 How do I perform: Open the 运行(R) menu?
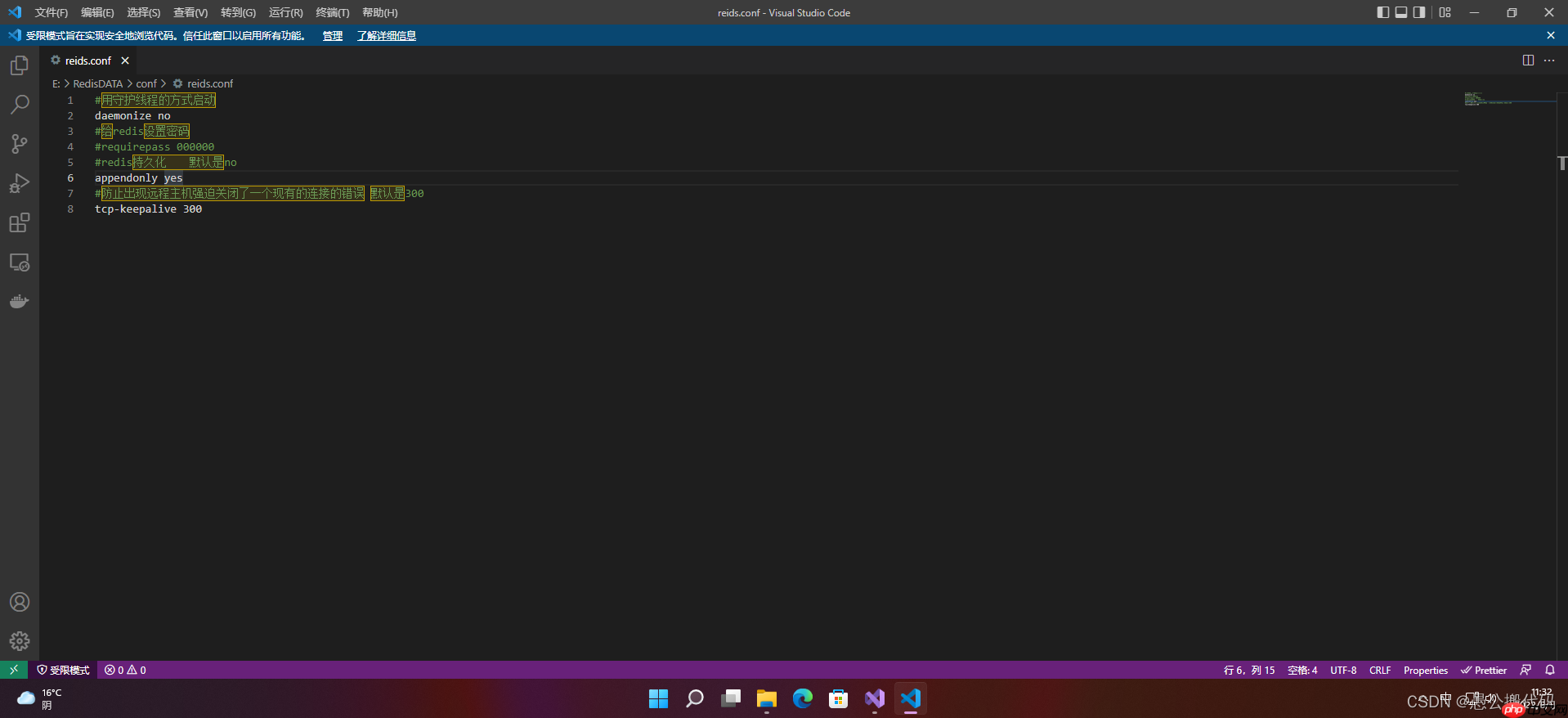tap(285, 12)
